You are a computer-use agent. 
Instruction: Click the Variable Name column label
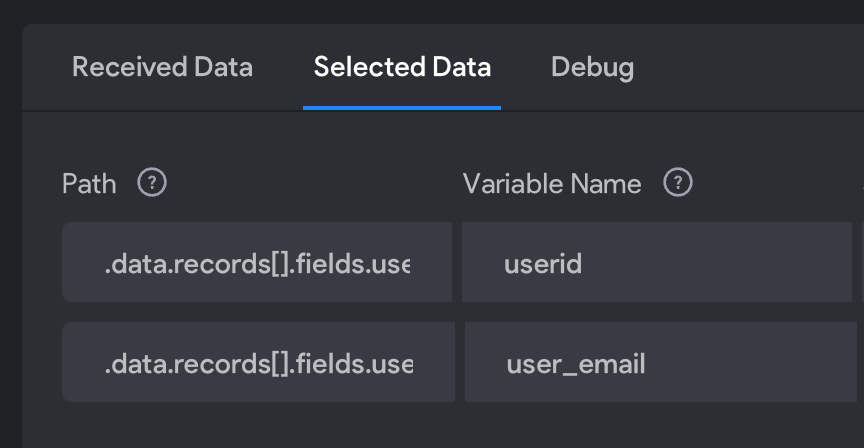click(552, 183)
